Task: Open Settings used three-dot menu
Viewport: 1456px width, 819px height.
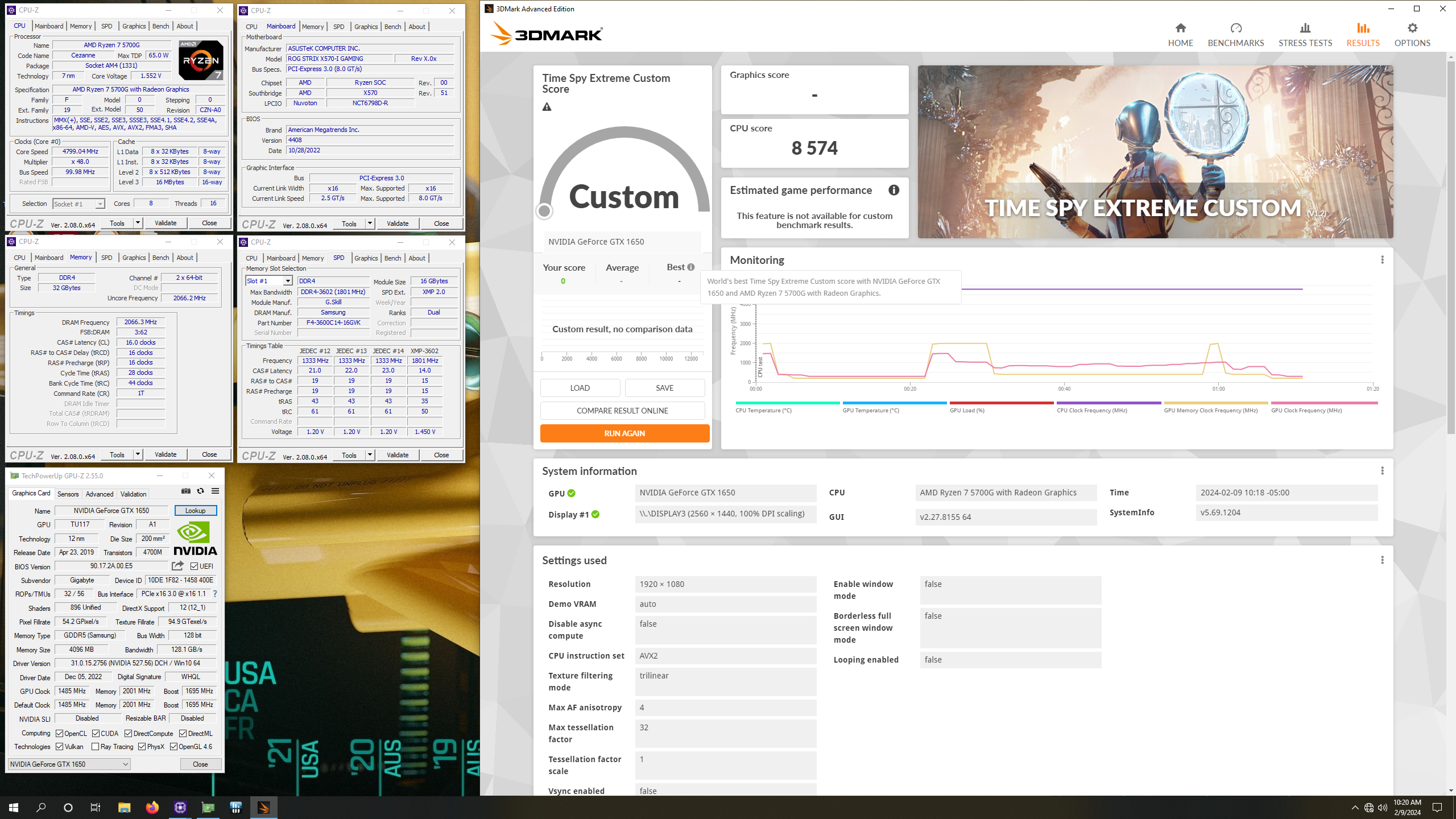Action: [x=1382, y=560]
